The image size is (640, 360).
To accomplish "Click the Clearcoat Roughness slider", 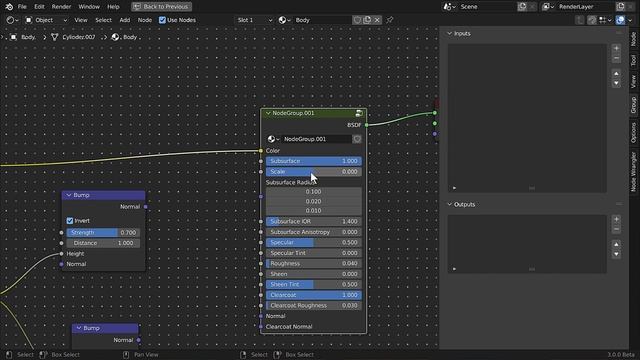I will (313, 306).
